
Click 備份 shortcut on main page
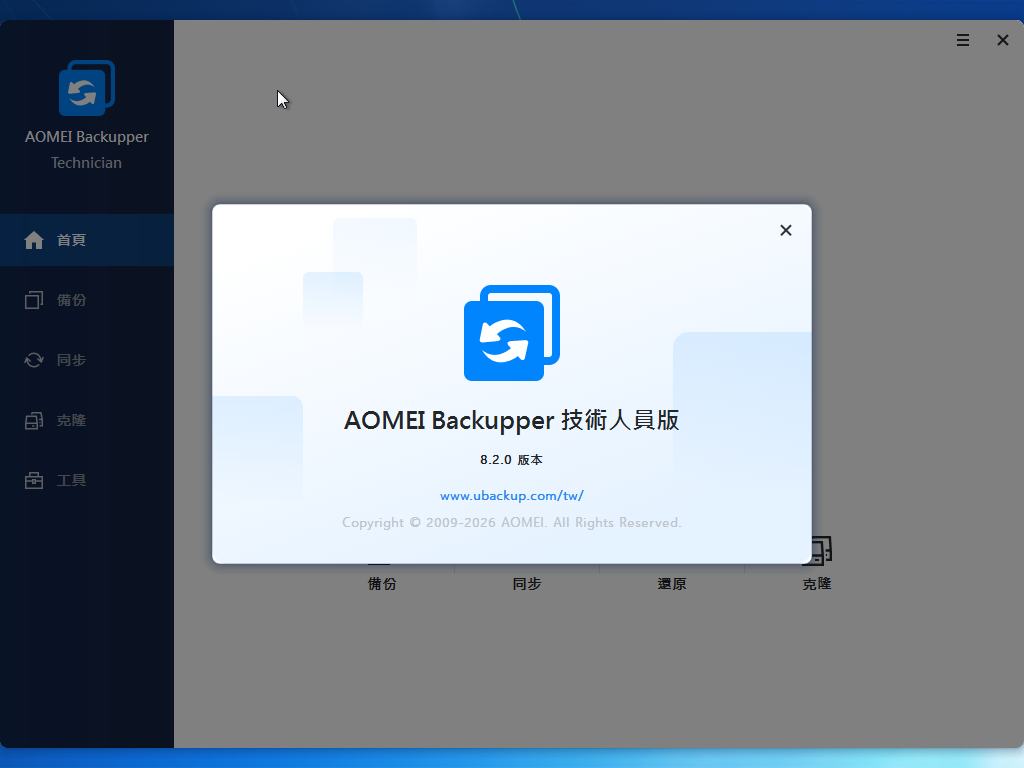point(382,584)
